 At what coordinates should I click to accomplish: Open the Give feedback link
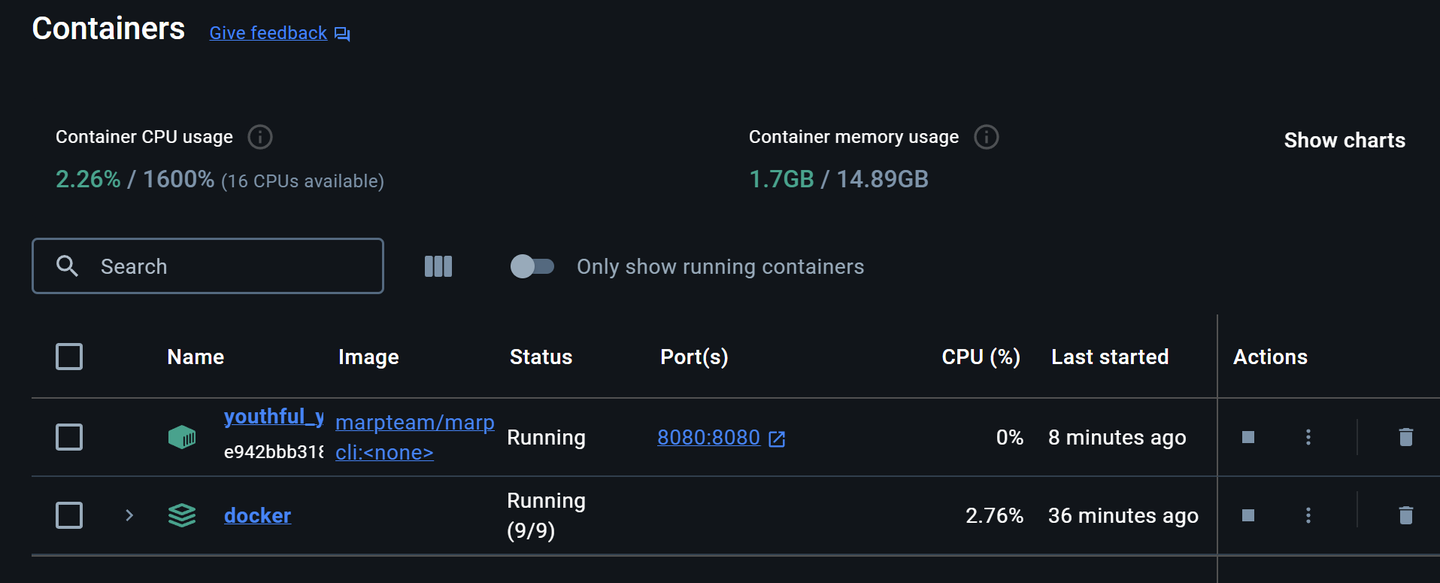[268, 33]
